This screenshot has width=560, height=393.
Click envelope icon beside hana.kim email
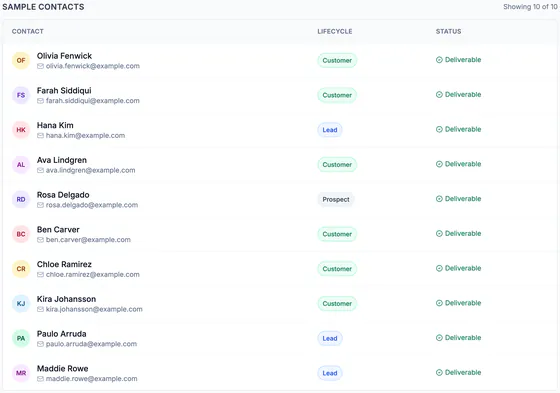pos(40,135)
